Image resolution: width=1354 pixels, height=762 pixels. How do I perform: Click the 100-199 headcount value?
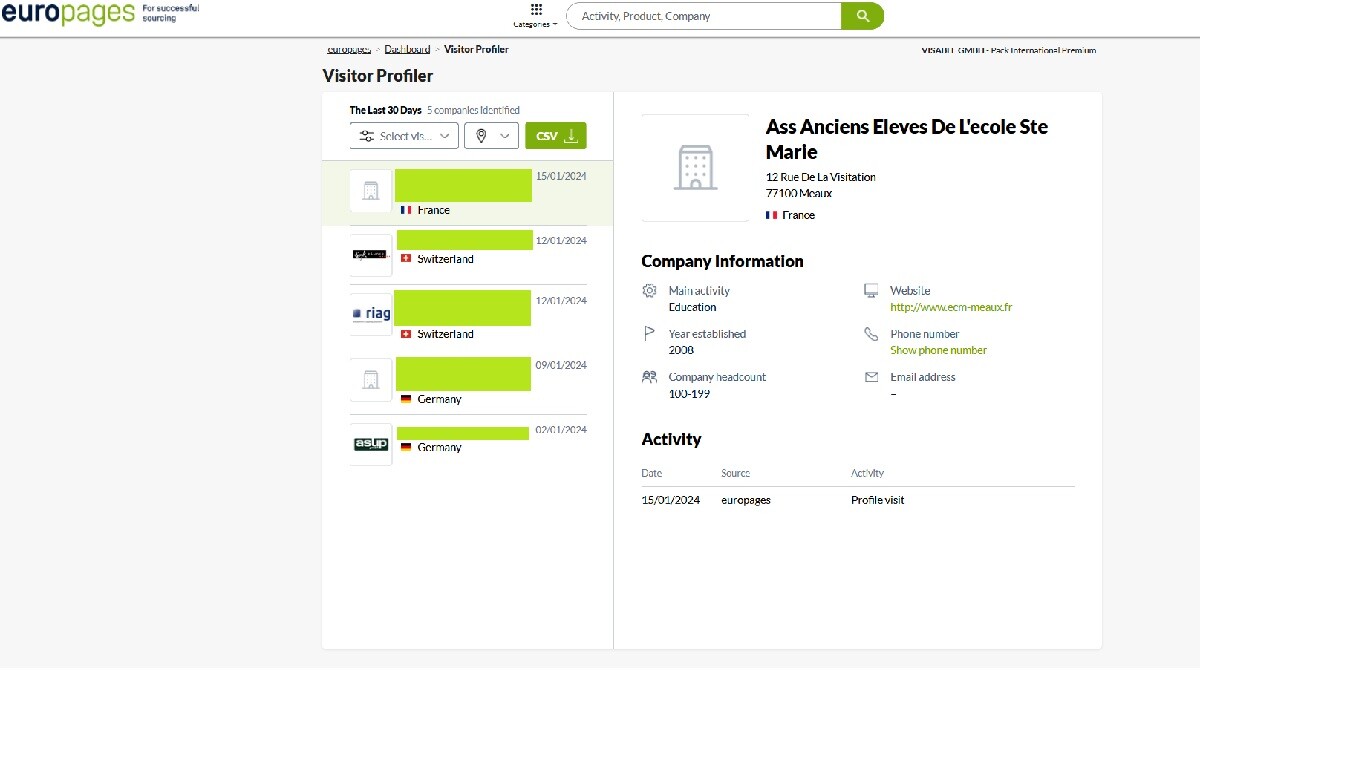coord(689,394)
